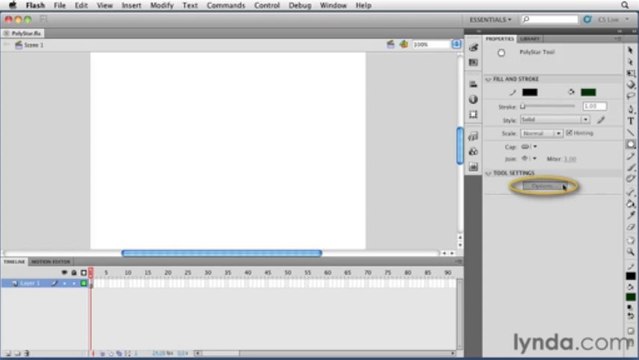Select the Pencil tool
This screenshot has height=360, width=639.
pos(630,156)
